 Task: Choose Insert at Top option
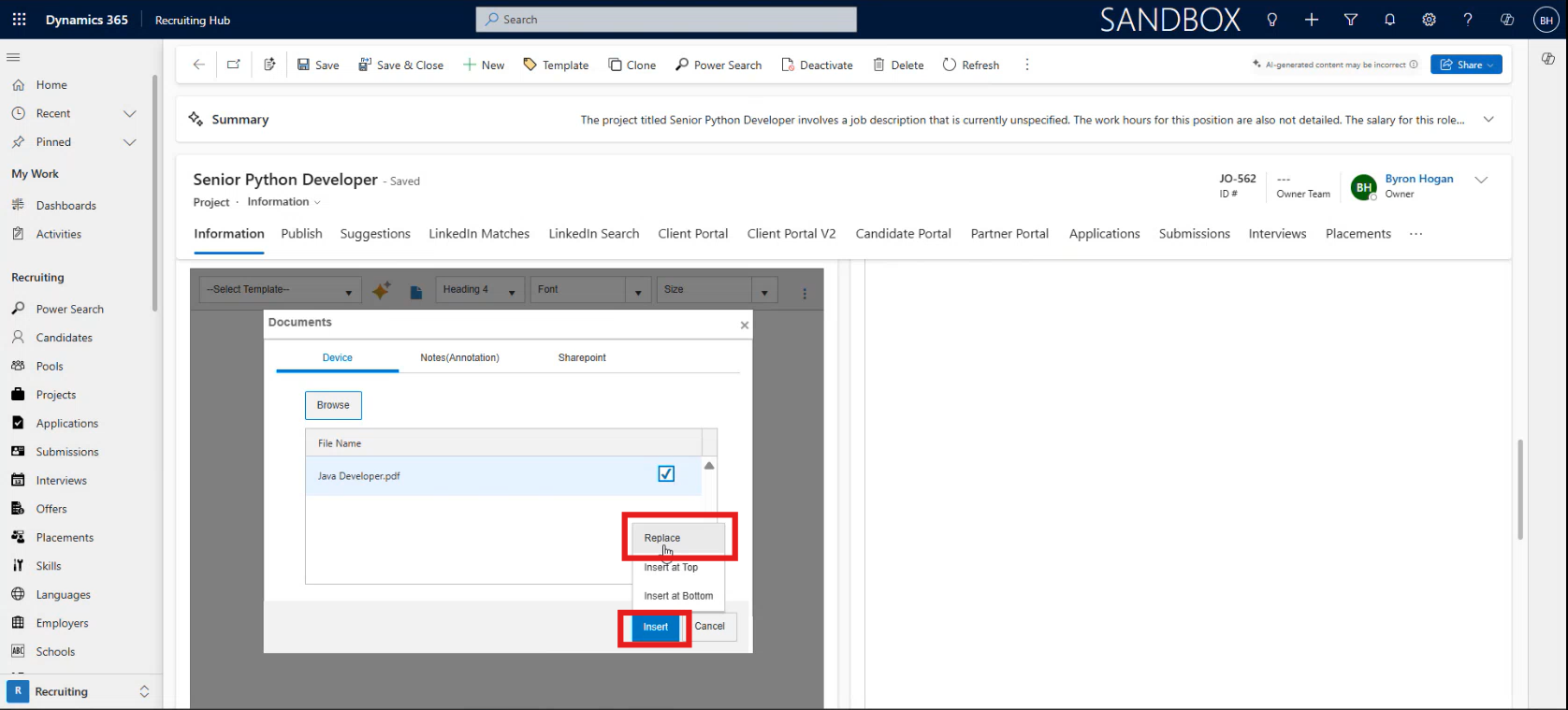click(678, 567)
